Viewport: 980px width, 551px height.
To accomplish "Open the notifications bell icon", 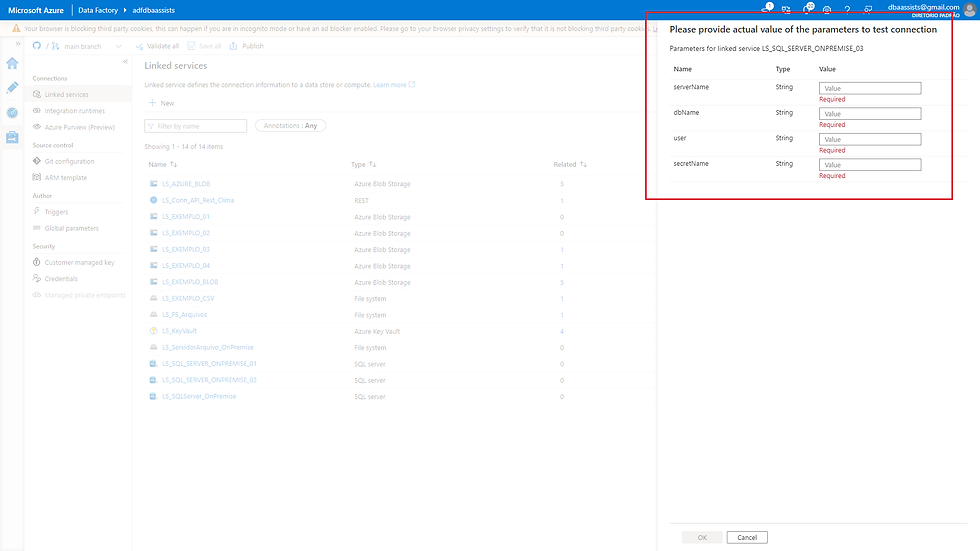I will click(x=808, y=9).
